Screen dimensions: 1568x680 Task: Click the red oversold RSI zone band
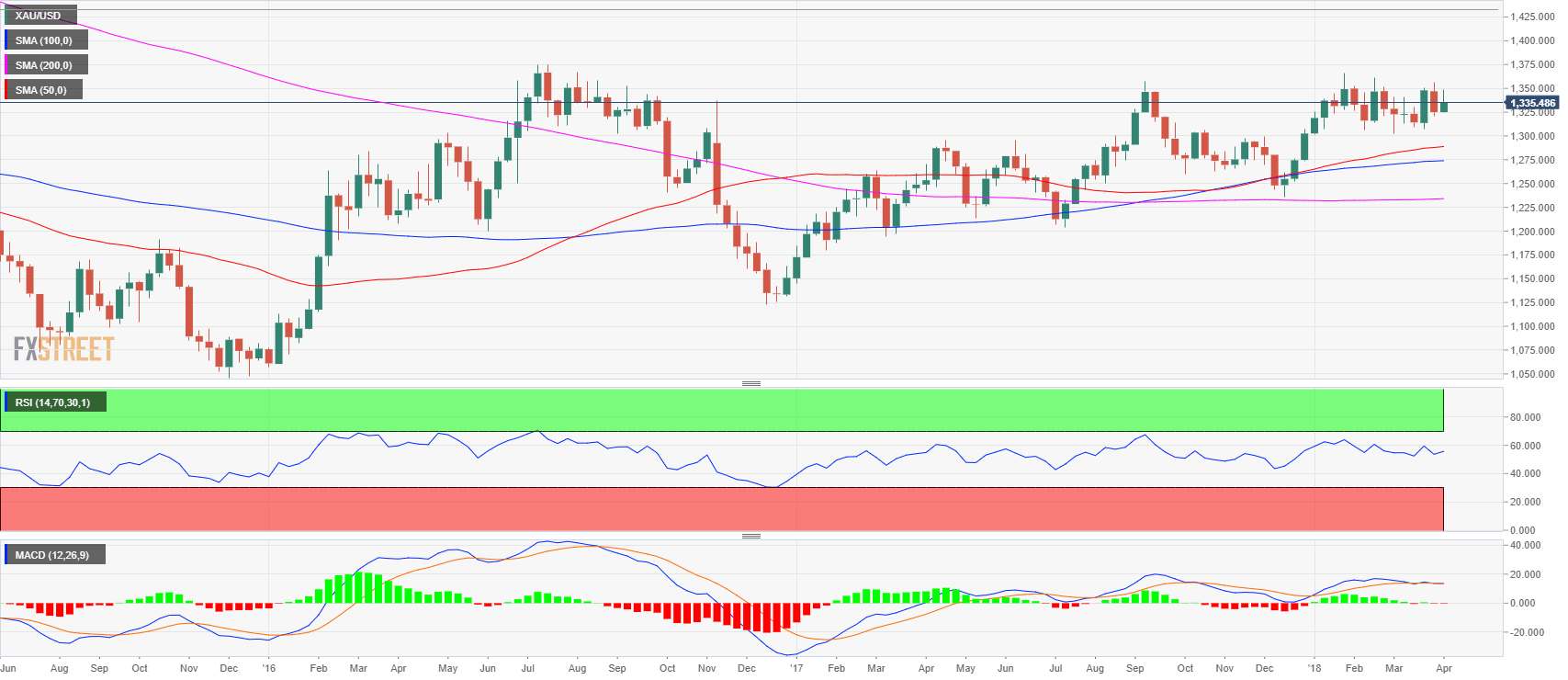click(x=722, y=509)
